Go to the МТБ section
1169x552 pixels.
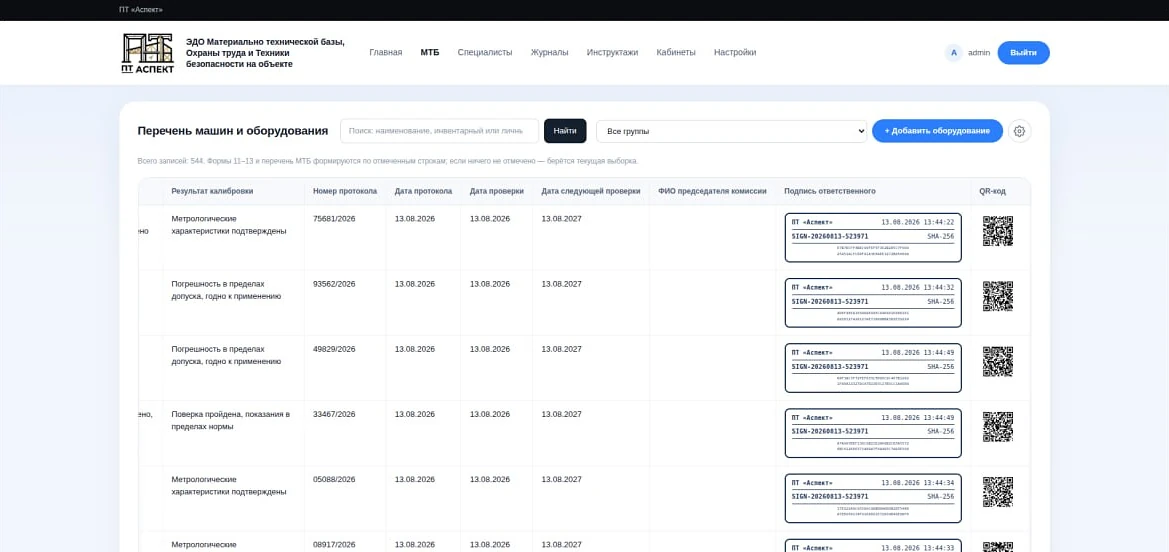[429, 52]
